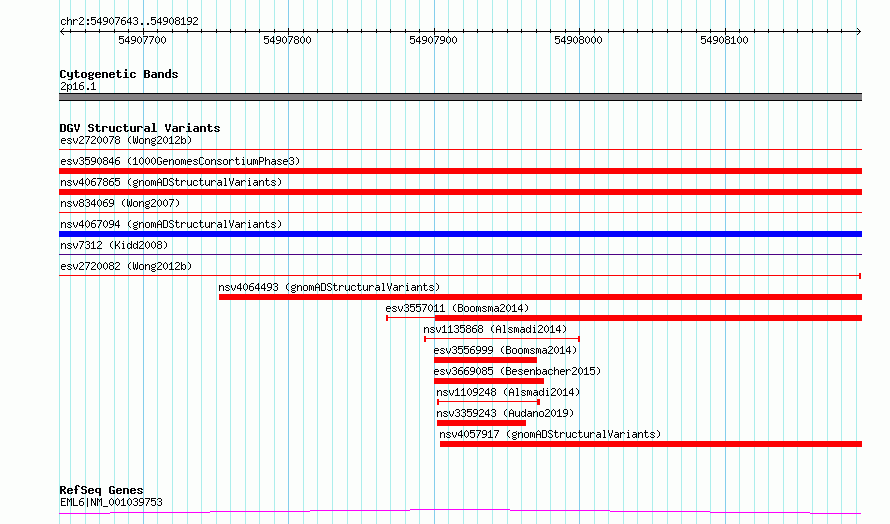
Task: Click the 54907900 ruler tick label
Action: pos(433,40)
